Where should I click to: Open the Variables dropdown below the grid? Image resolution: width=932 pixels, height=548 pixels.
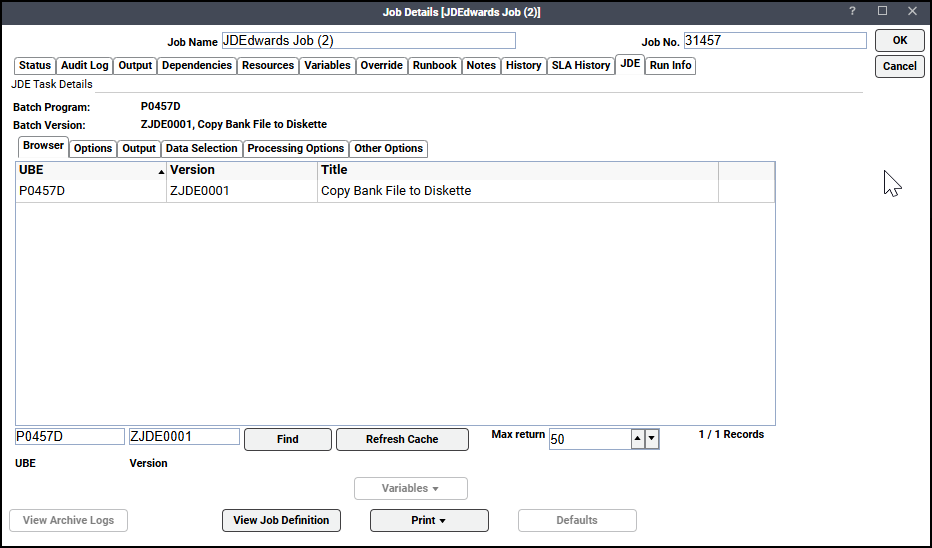click(411, 488)
